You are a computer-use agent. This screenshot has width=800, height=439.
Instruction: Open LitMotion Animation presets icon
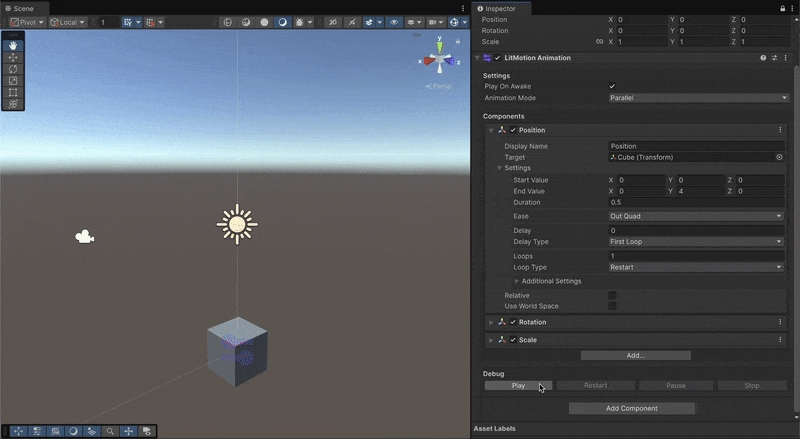(x=774, y=58)
